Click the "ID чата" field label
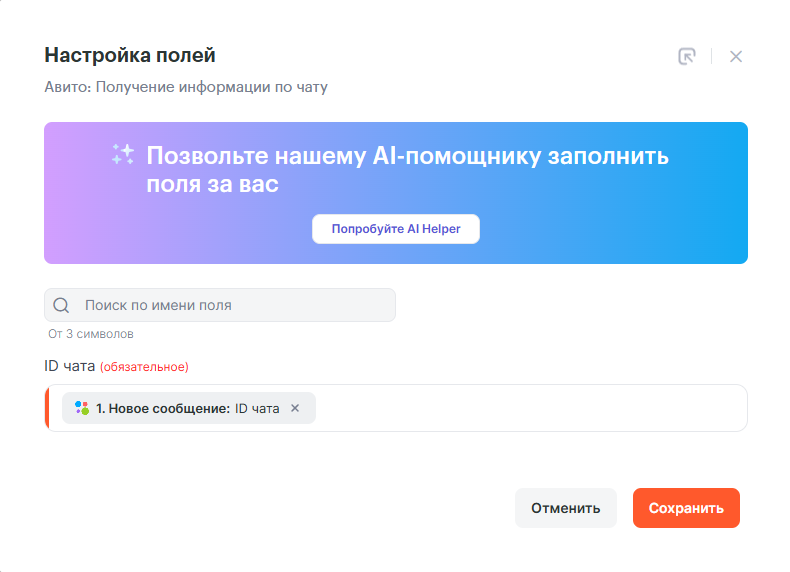The height and width of the screenshot is (572, 790). click(69, 366)
